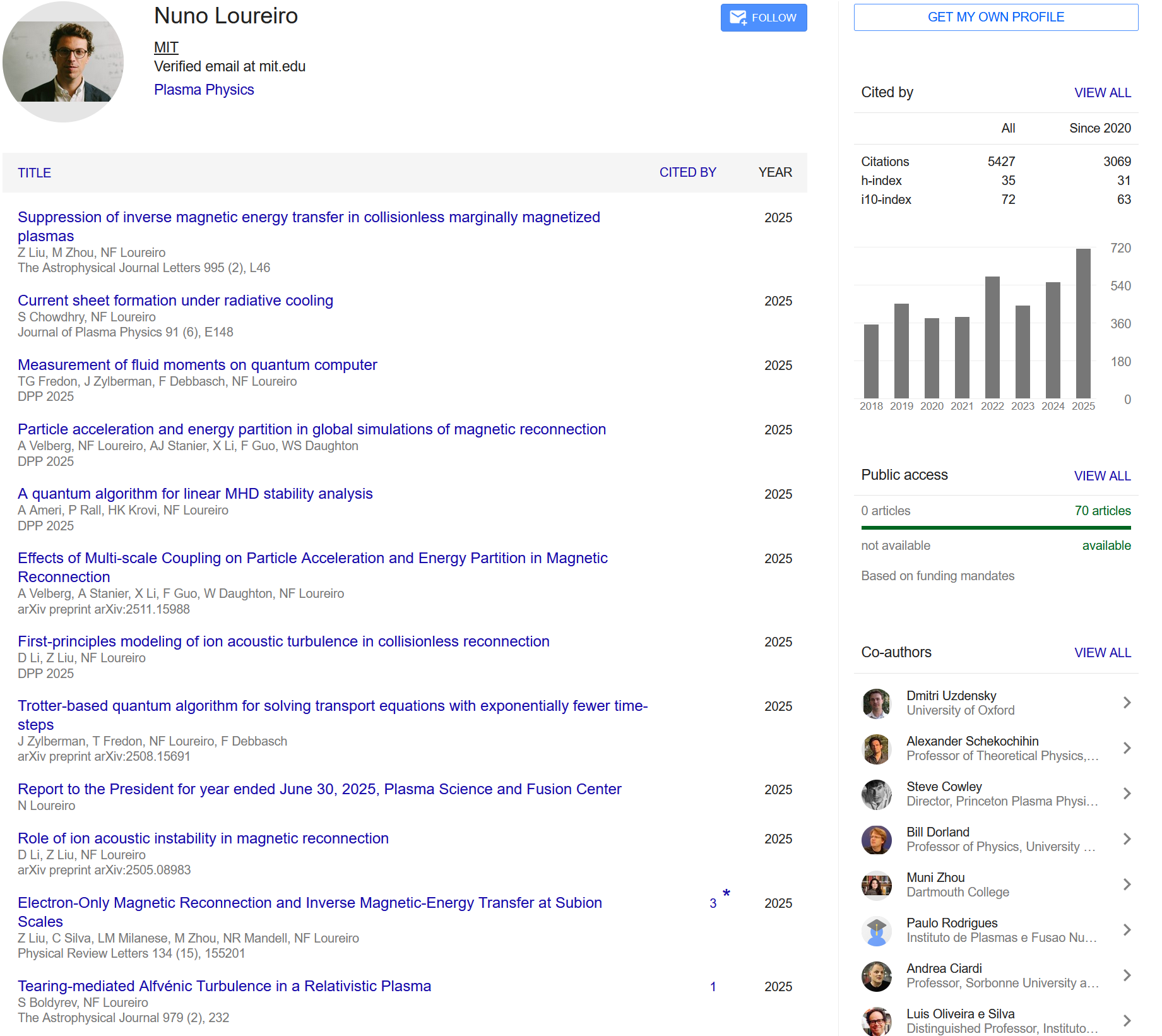Image resolution: width=1162 pixels, height=1036 pixels.
Task: Expand chevron beside Paulo Rodrigues
Action: pyautogui.click(x=1127, y=930)
